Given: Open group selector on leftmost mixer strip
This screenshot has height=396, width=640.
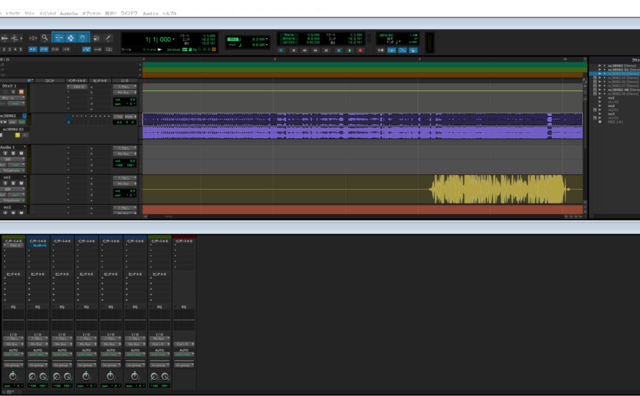Looking at the screenshot, I should click(x=13, y=365).
